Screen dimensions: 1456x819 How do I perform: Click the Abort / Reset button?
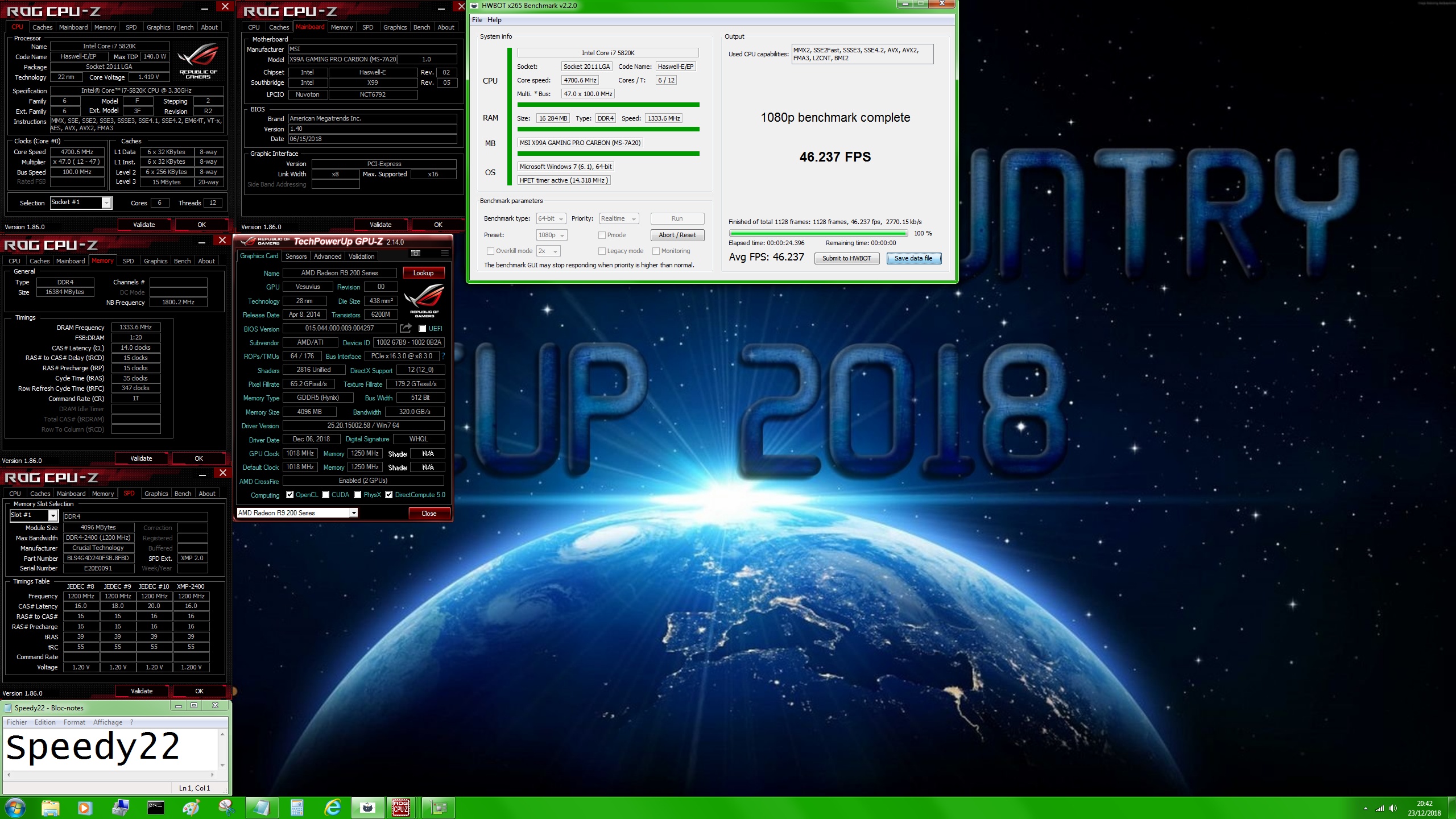pos(677,235)
